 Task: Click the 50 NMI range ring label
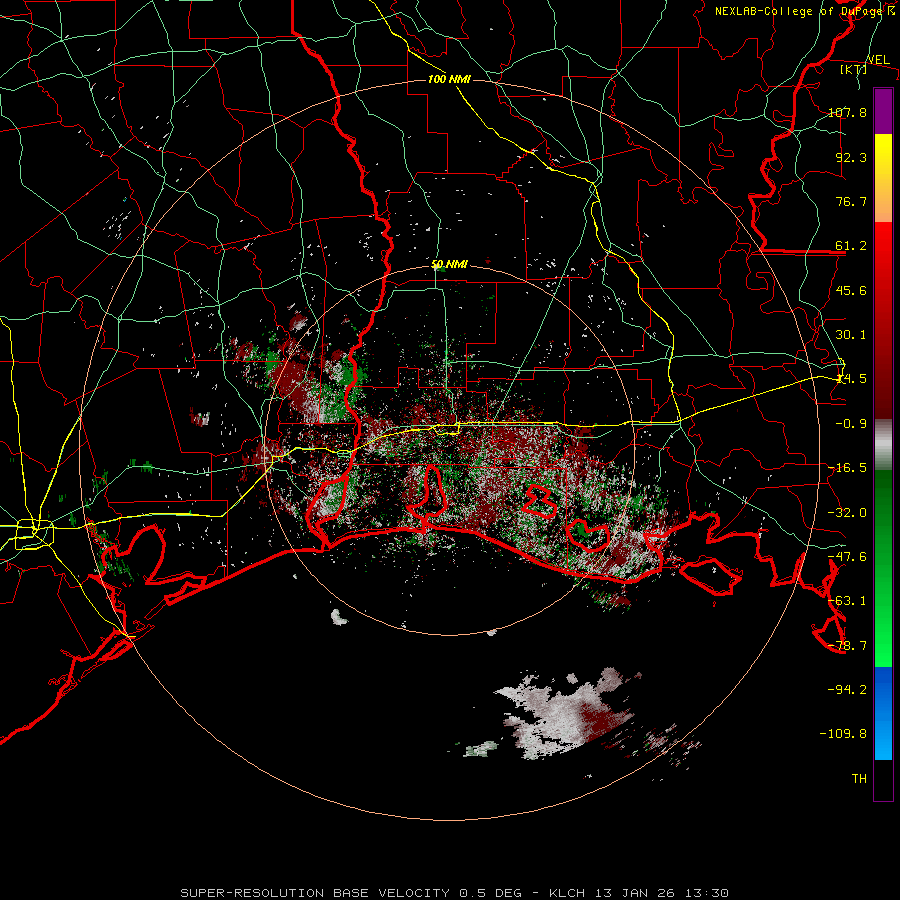[449, 265]
